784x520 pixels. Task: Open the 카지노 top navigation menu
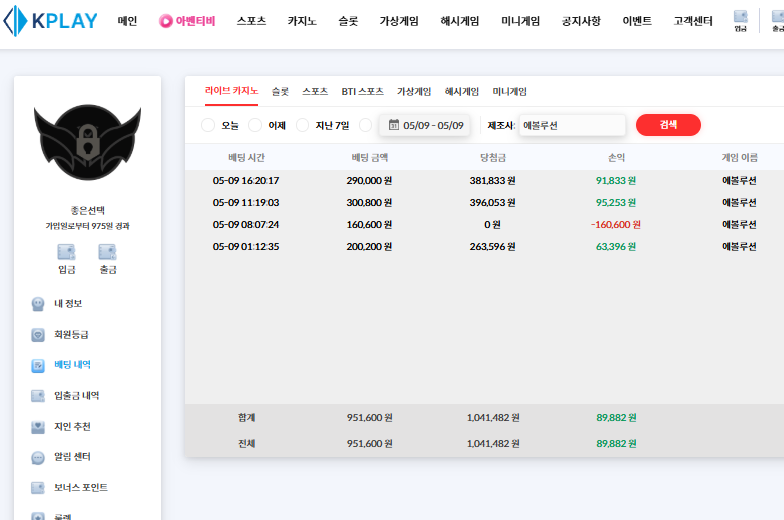point(302,21)
